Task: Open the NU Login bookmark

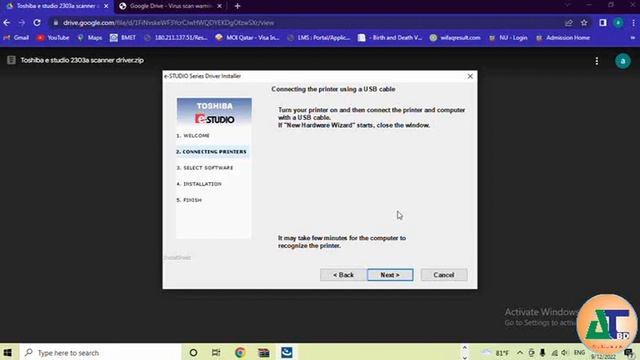Action: [x=508, y=38]
